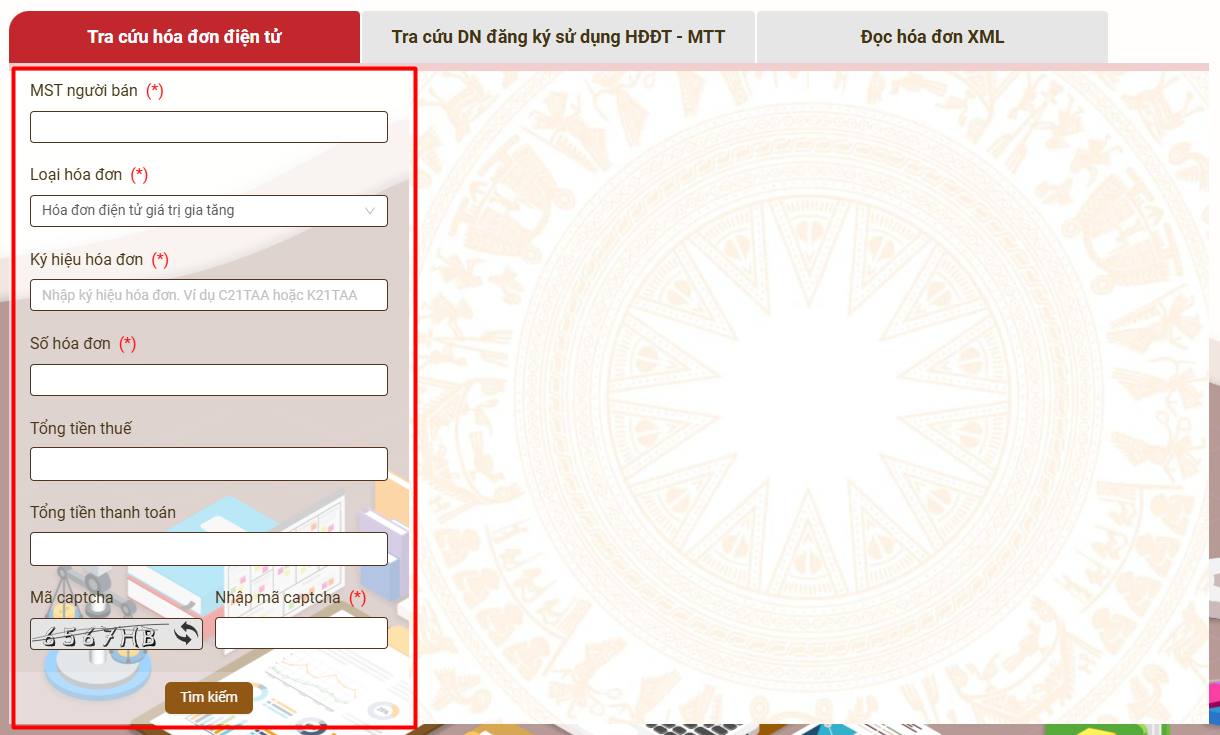Click the MST người bán label
This screenshot has height=735, width=1220.
tap(84, 91)
